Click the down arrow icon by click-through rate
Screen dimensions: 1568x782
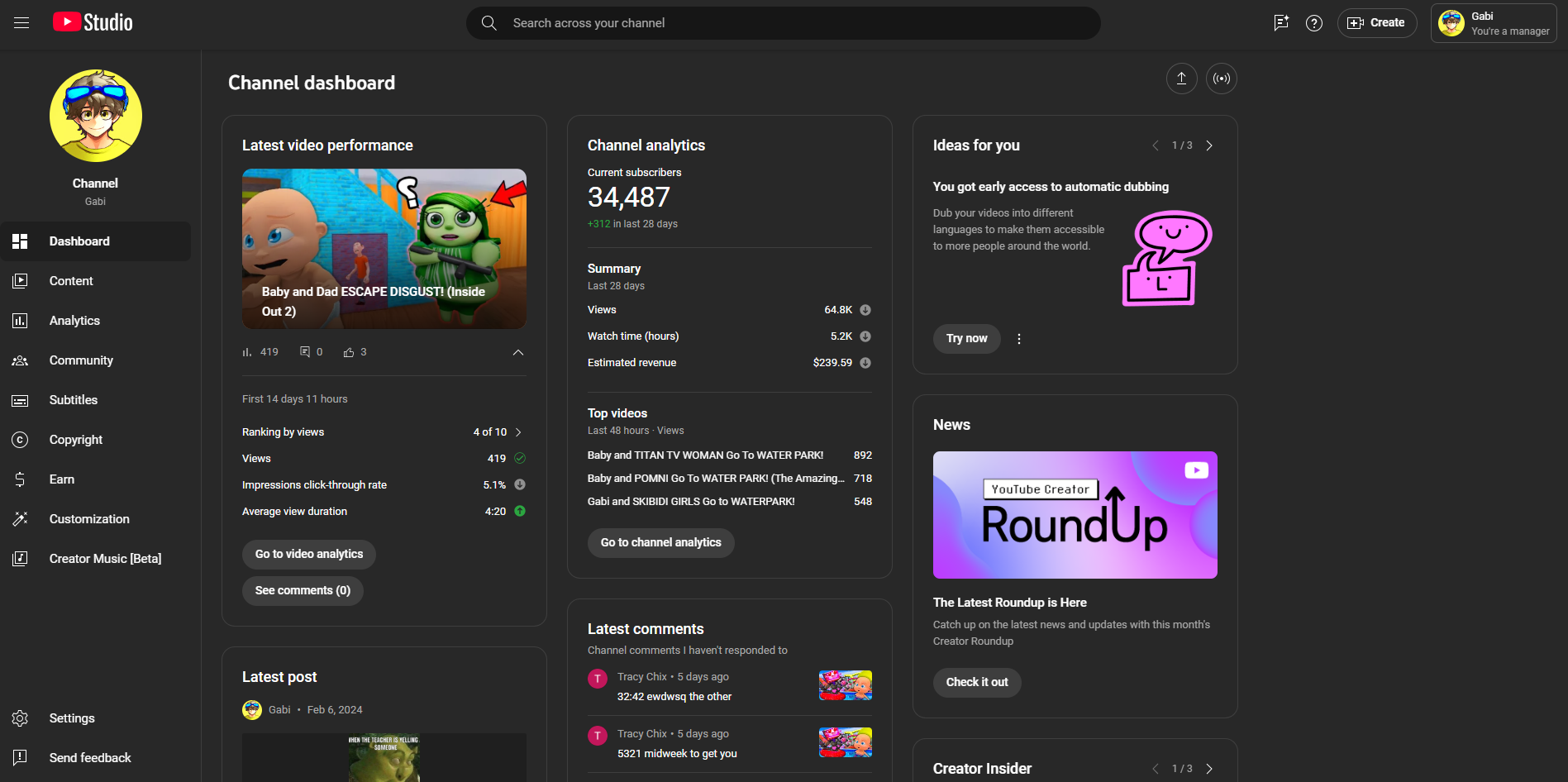pos(520,484)
